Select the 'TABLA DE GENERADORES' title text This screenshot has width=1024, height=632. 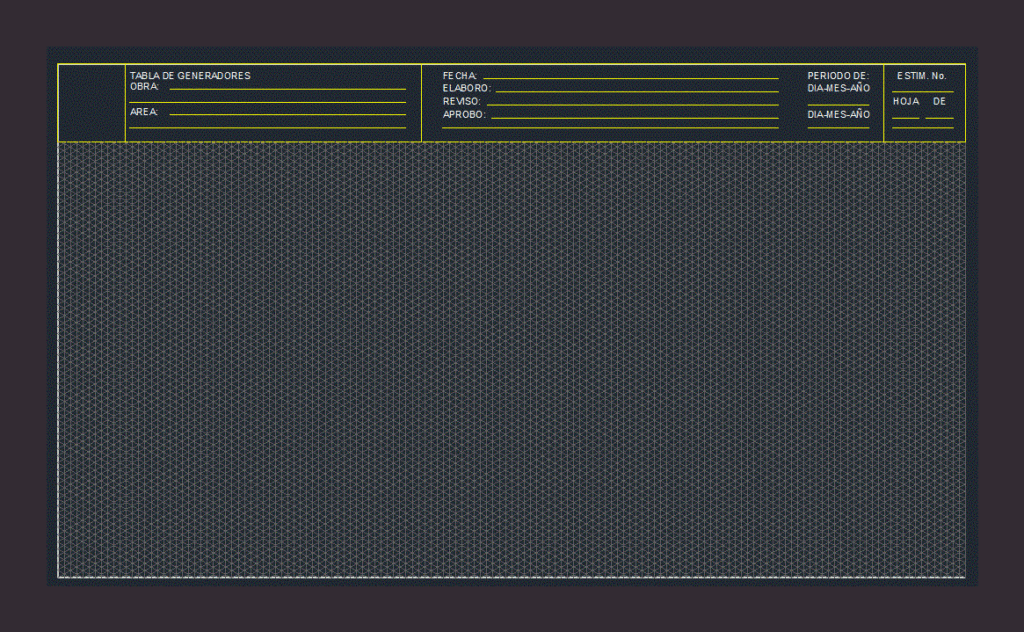point(190,76)
